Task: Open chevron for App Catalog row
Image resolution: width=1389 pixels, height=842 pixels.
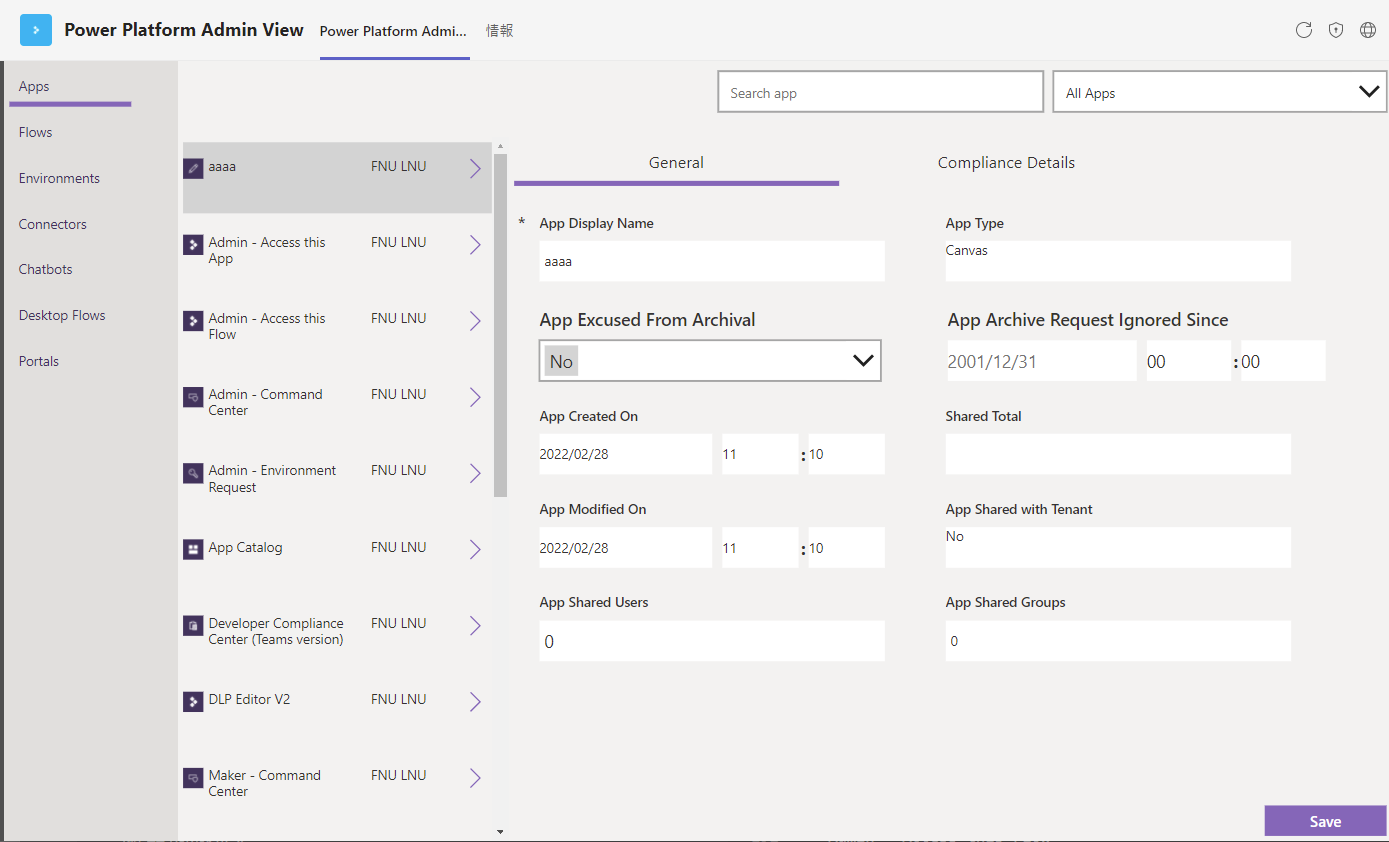Action: pos(475,549)
